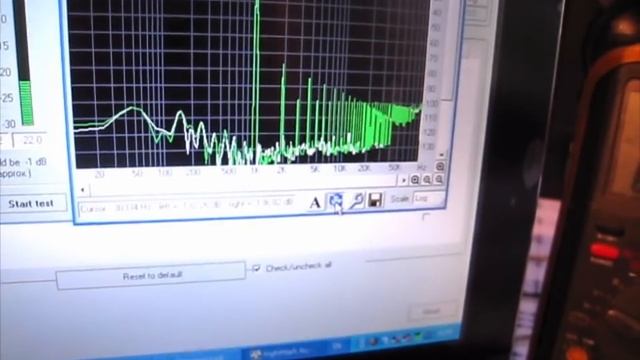The image size is (640, 360).
Task: Click the first horizontal zoom magnifier icon
Action: pyautogui.click(x=415, y=180)
